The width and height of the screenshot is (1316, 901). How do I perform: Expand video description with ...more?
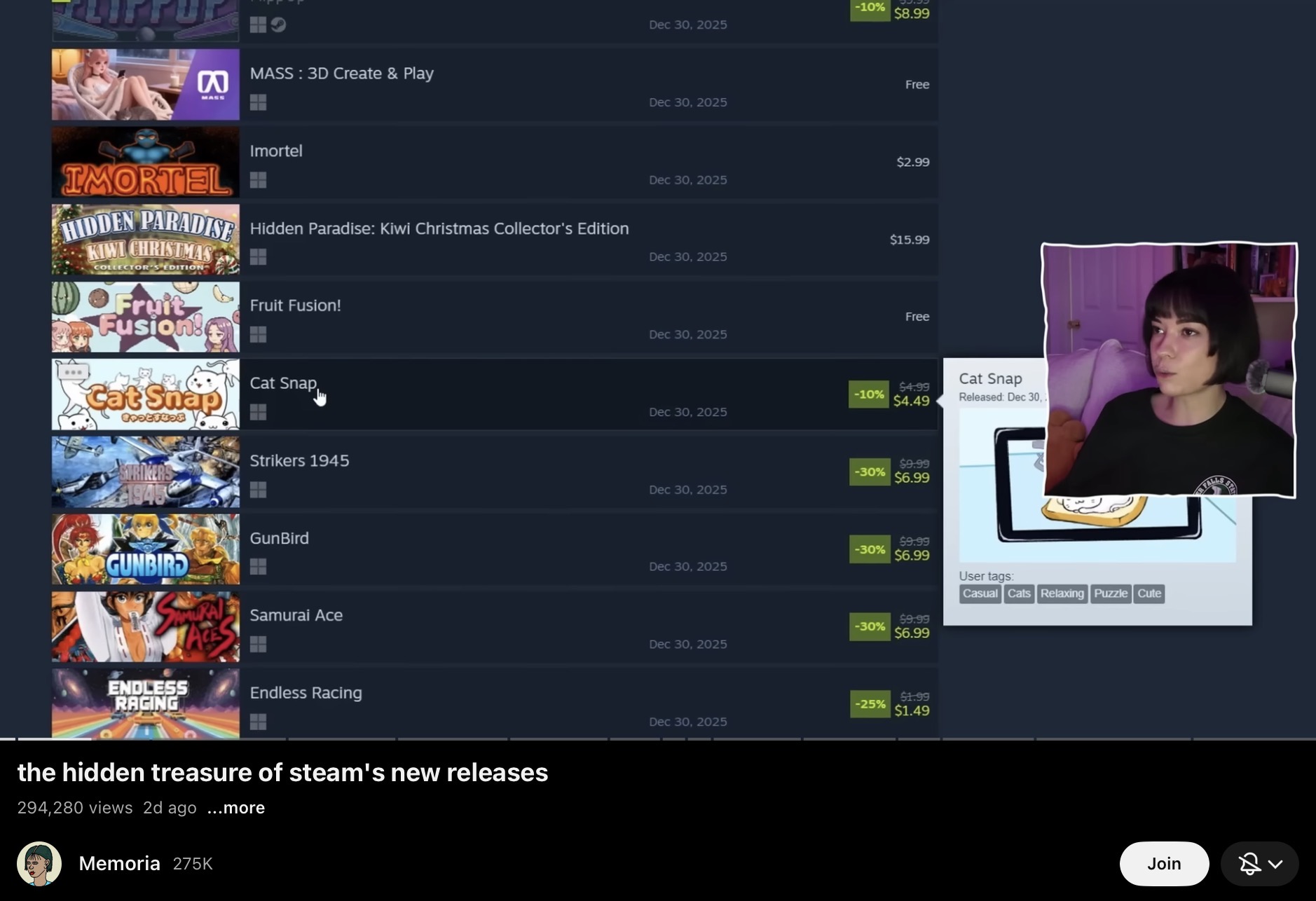(x=236, y=808)
